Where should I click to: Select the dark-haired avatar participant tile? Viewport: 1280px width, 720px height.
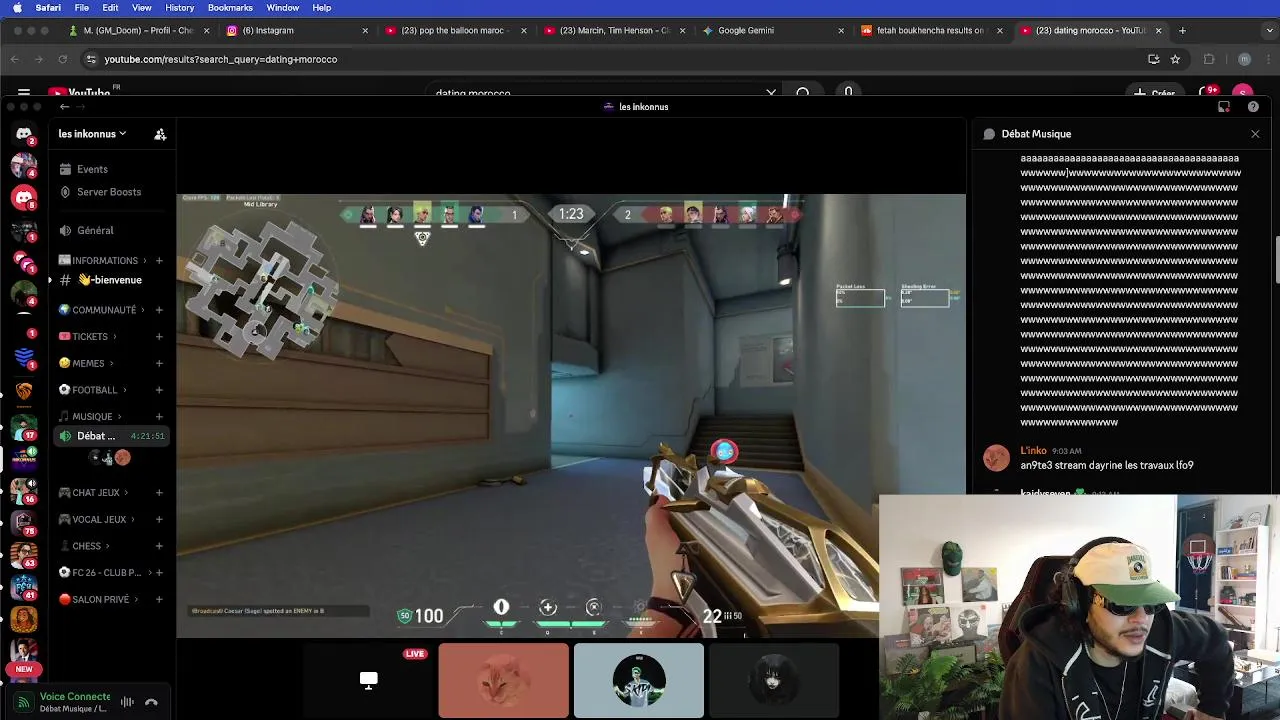(x=774, y=680)
